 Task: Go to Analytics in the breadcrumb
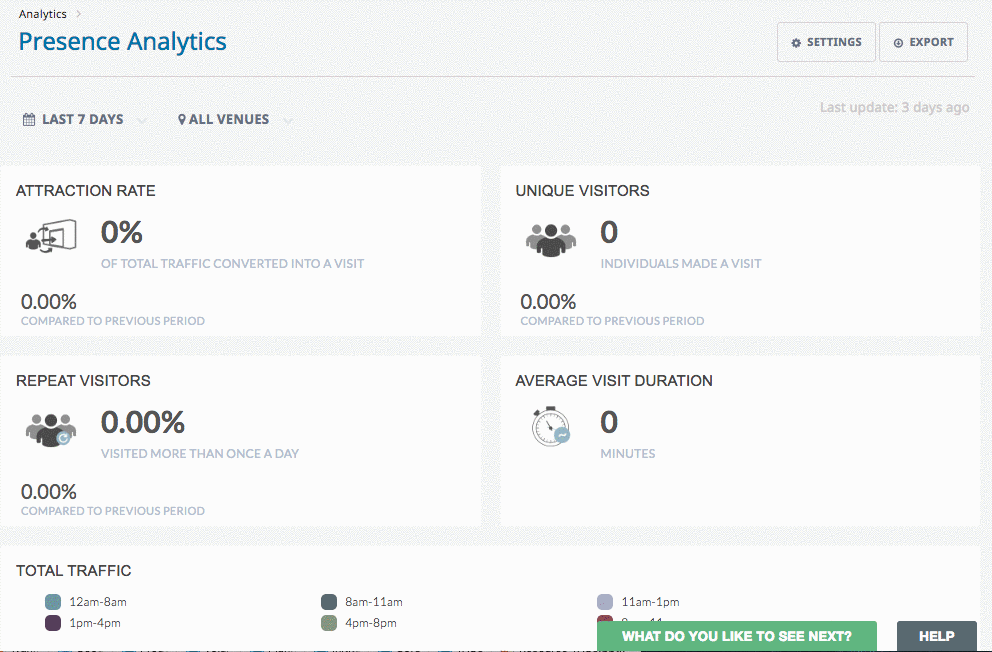click(43, 14)
